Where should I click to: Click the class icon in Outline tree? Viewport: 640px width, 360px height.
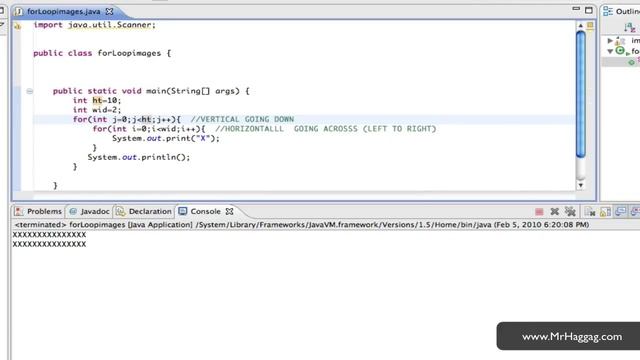(x=620, y=51)
